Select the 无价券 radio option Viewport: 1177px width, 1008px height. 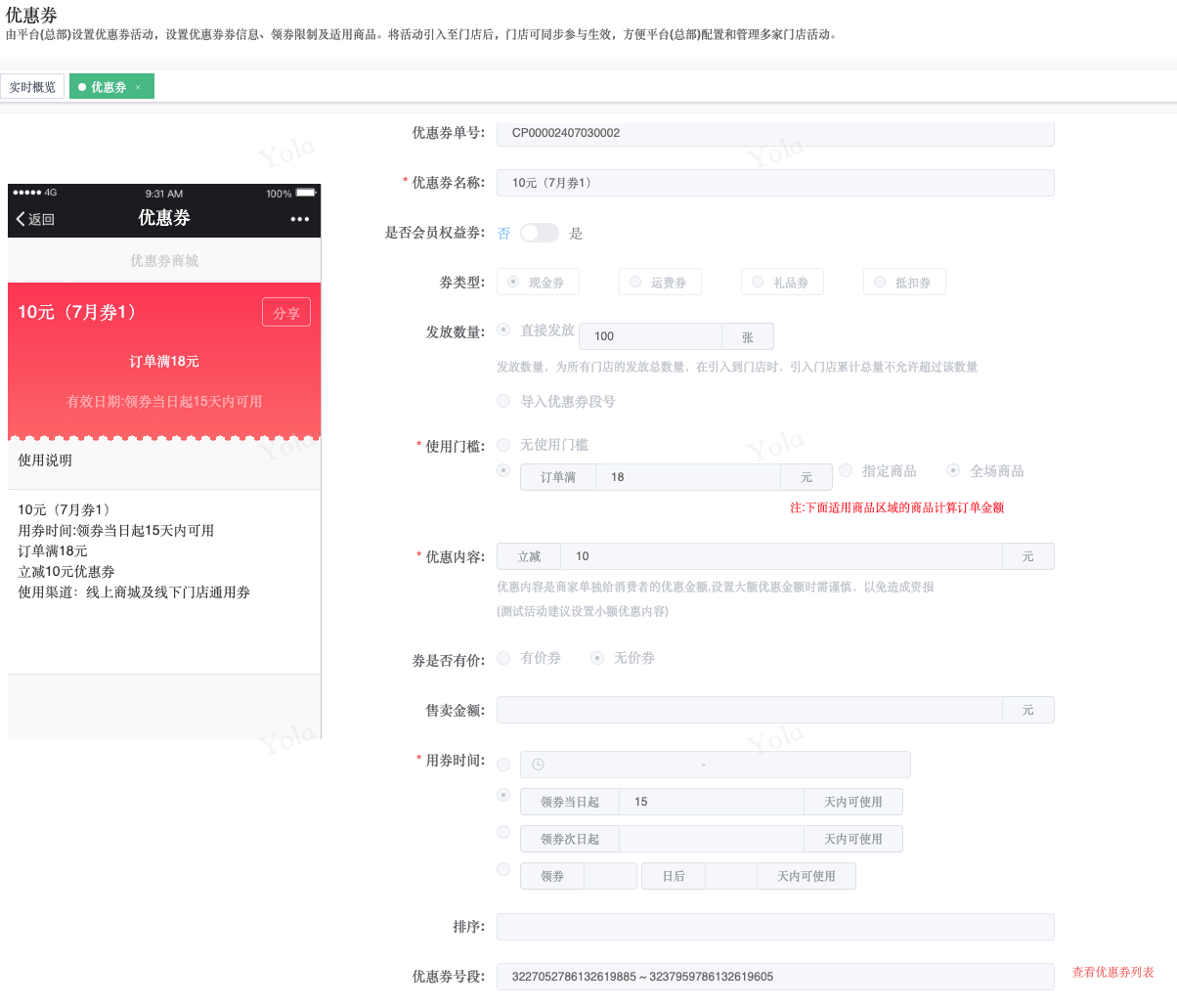pos(597,658)
